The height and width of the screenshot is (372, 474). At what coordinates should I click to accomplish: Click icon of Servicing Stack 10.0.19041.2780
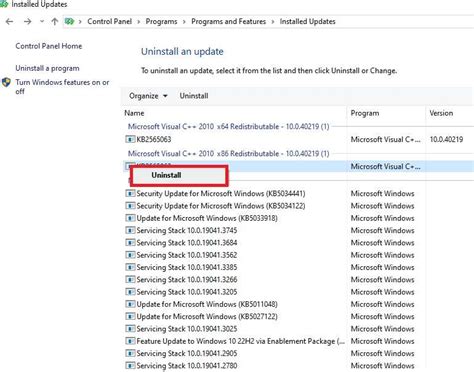coord(130,366)
